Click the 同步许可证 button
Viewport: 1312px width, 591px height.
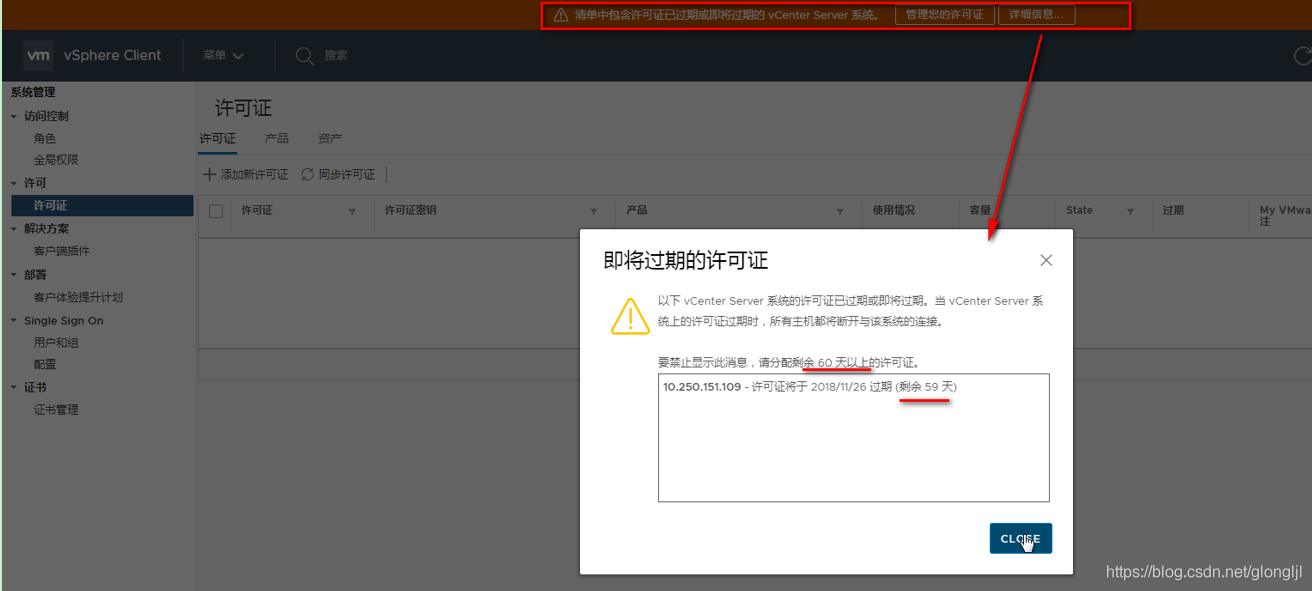[x=338, y=174]
